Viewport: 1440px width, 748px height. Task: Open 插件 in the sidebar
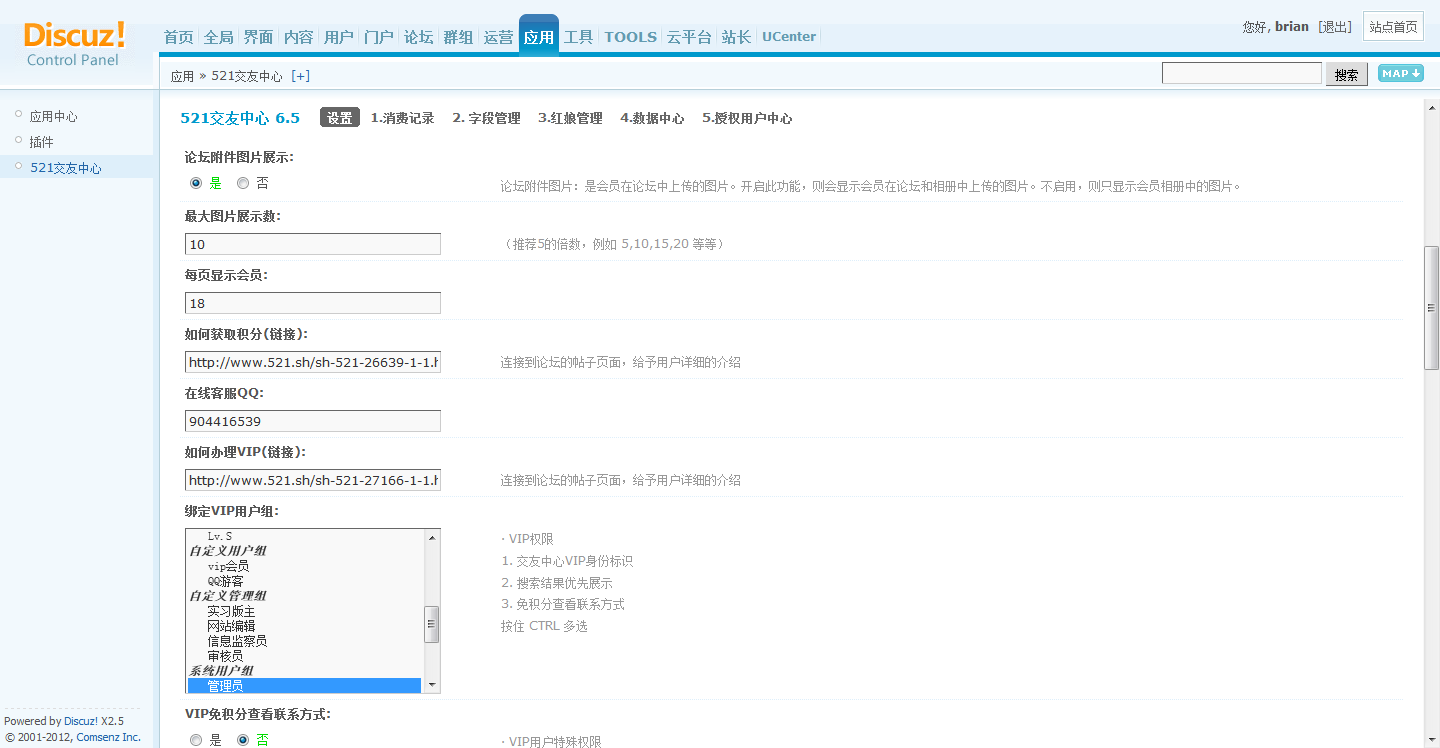tap(41, 142)
